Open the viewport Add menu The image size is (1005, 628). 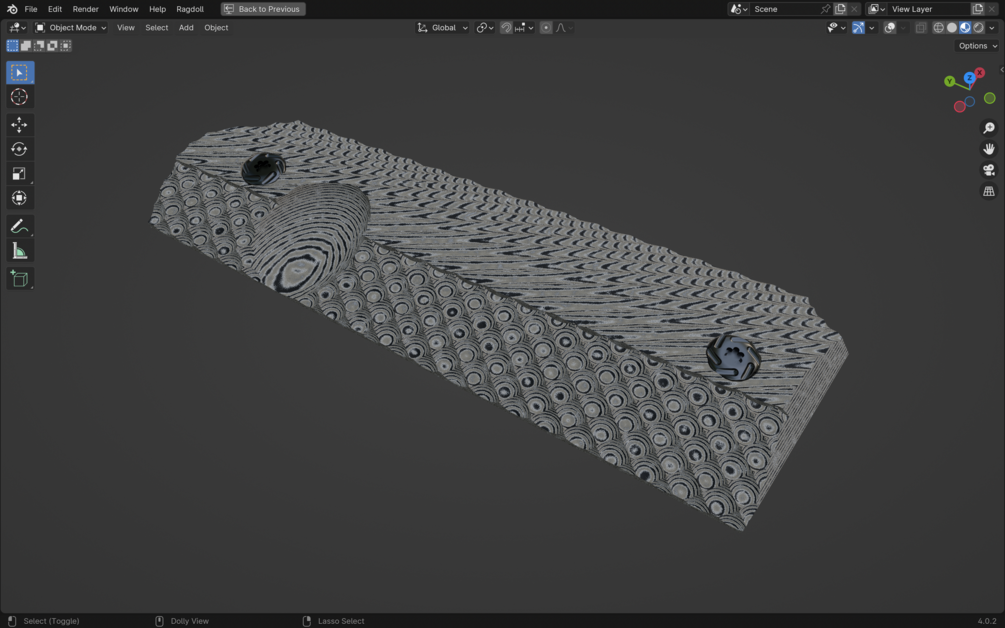click(186, 28)
